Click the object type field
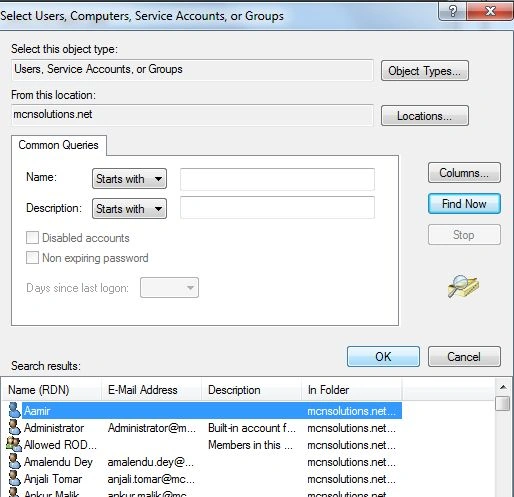514x497 pixels. pyautogui.click(x=192, y=70)
